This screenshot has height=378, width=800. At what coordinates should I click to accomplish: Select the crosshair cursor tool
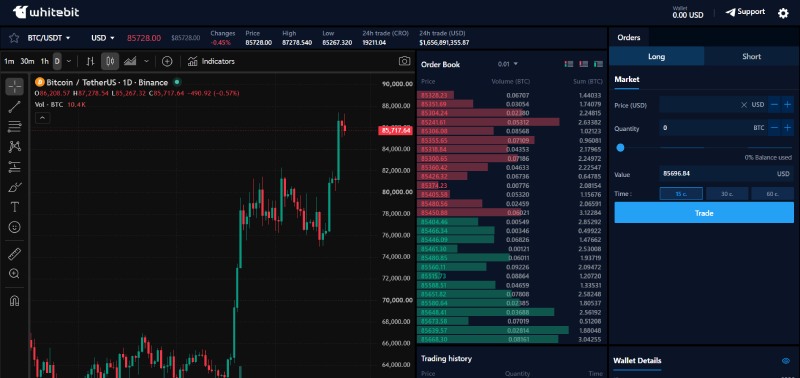click(x=15, y=87)
